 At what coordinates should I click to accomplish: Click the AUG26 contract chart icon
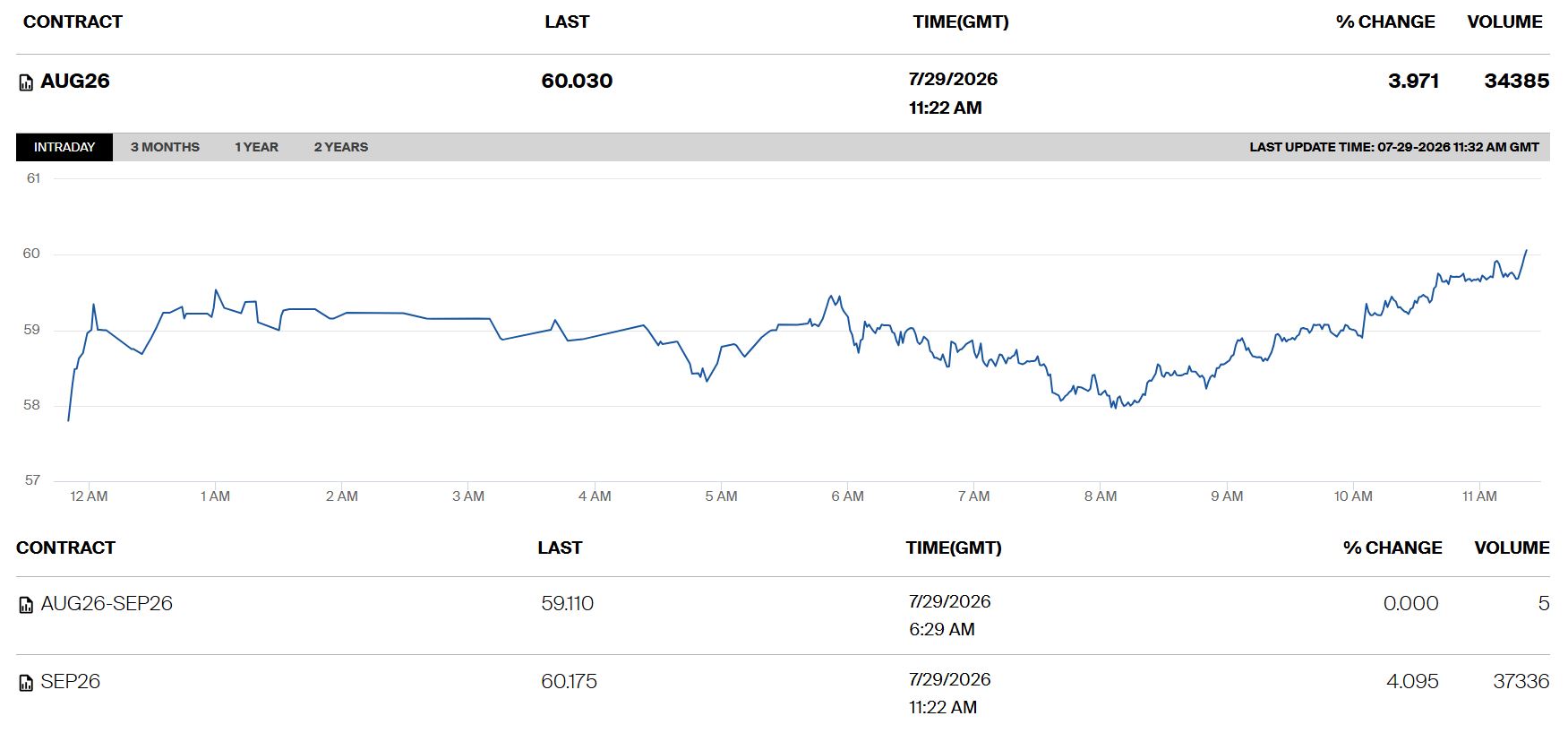click(x=26, y=82)
